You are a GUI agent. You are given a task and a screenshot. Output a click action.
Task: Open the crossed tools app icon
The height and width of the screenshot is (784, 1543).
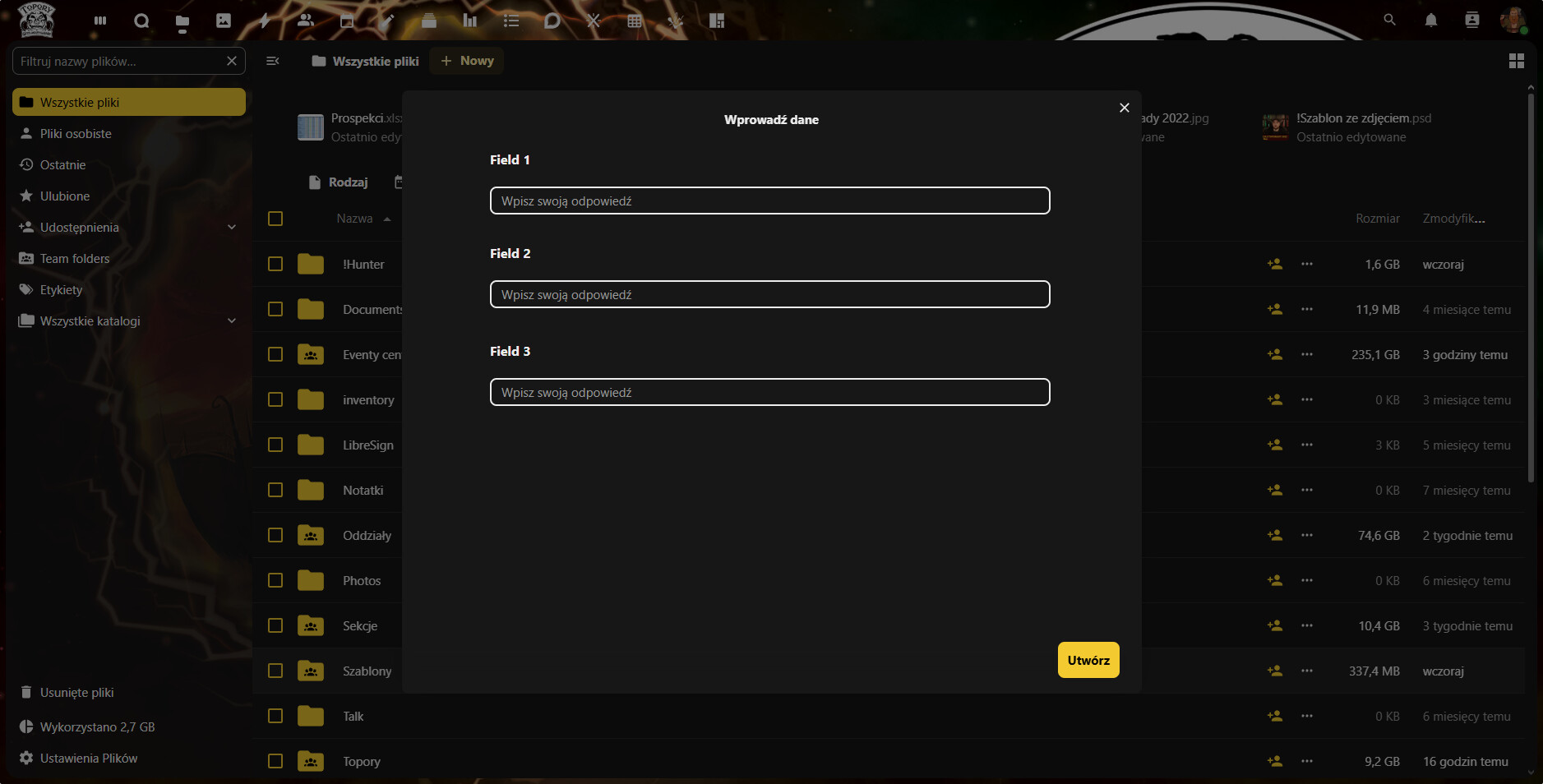coord(594,21)
